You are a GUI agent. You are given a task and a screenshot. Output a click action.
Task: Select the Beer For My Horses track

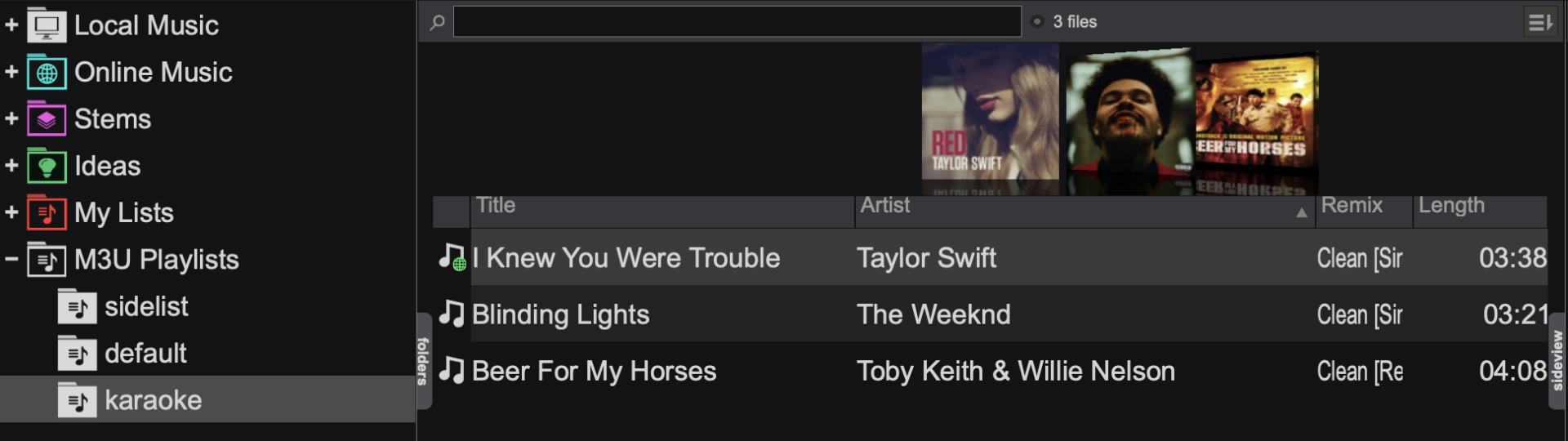pyautogui.click(x=594, y=372)
